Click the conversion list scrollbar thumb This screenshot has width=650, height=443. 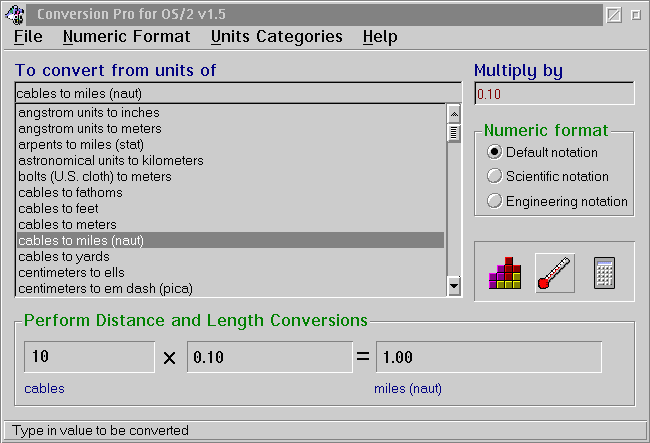tap(454, 133)
